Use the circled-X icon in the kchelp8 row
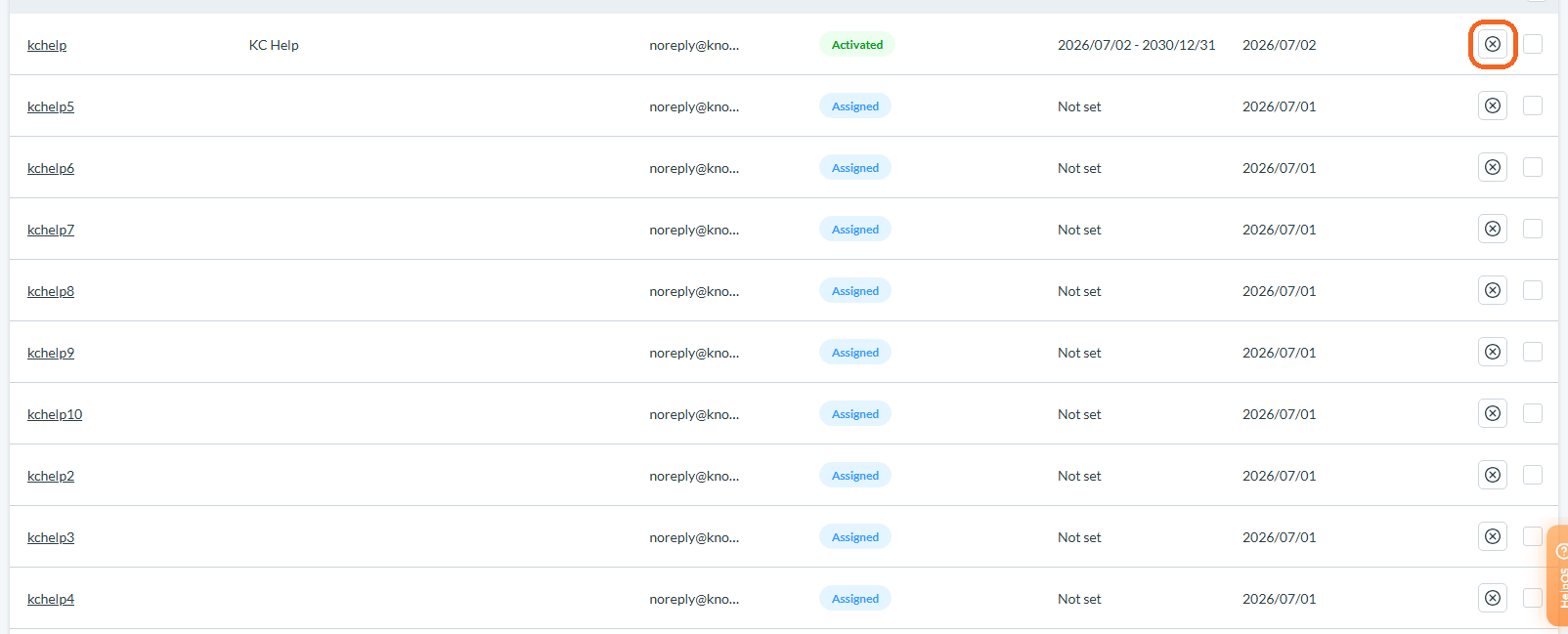The width and height of the screenshot is (1568, 634). 1493,290
